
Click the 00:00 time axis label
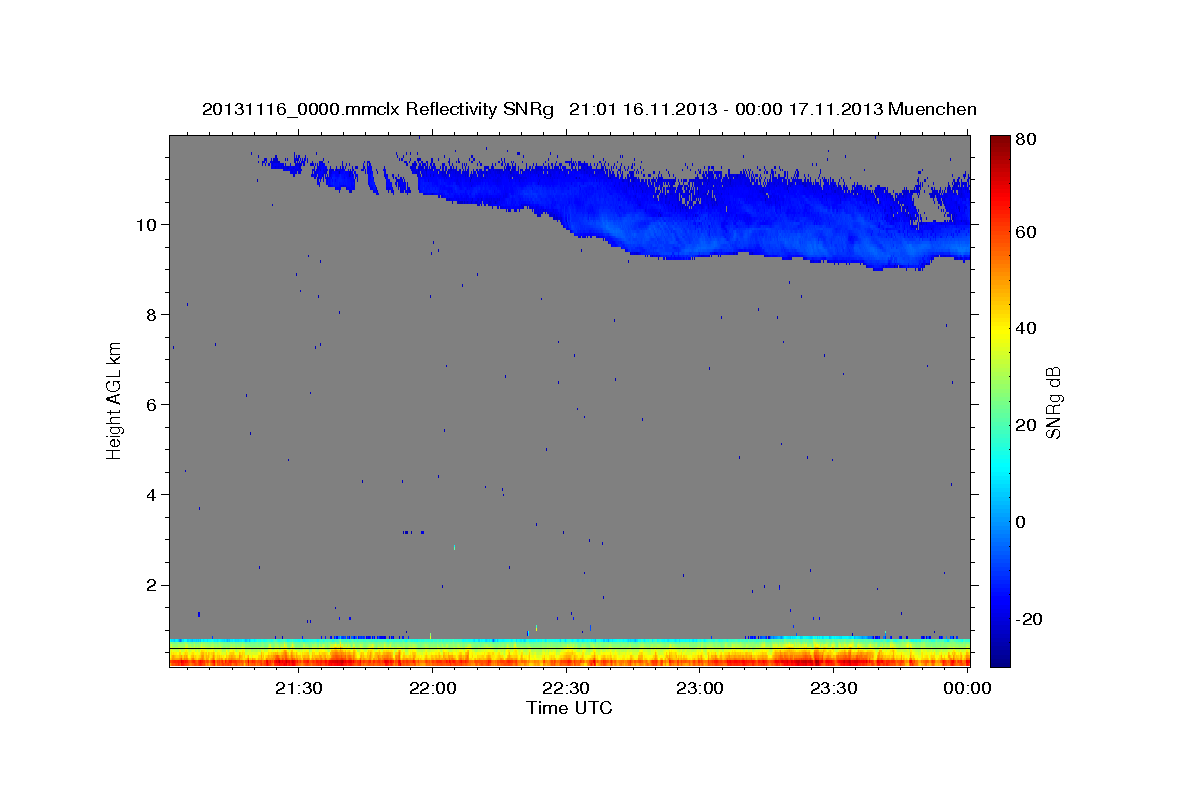(967, 688)
